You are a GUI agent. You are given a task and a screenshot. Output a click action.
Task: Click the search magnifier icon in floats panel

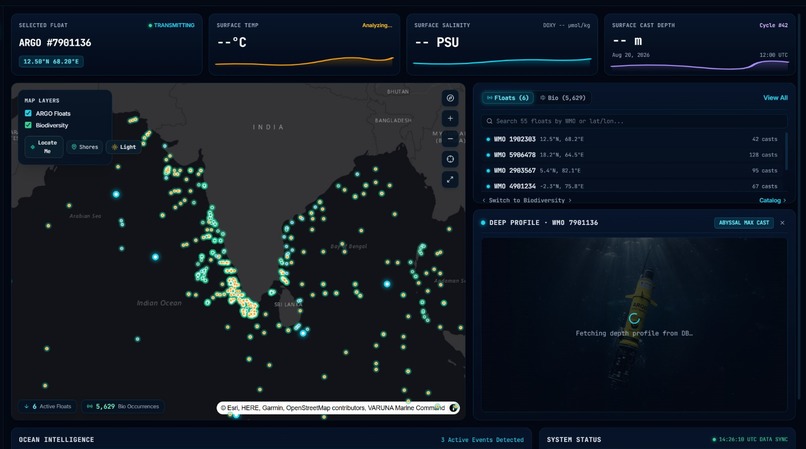coord(489,121)
